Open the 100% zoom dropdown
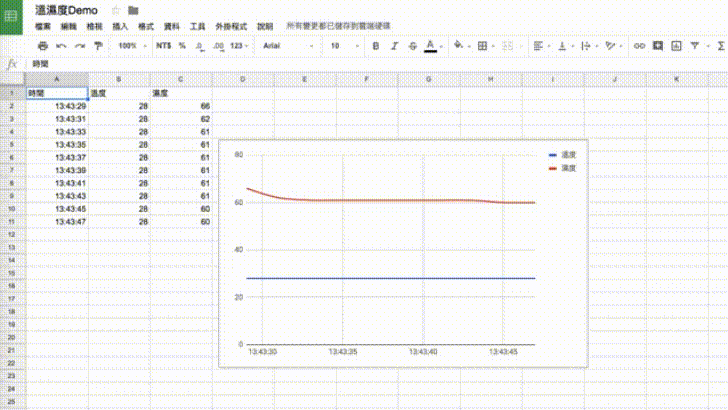728x410 pixels. point(130,46)
